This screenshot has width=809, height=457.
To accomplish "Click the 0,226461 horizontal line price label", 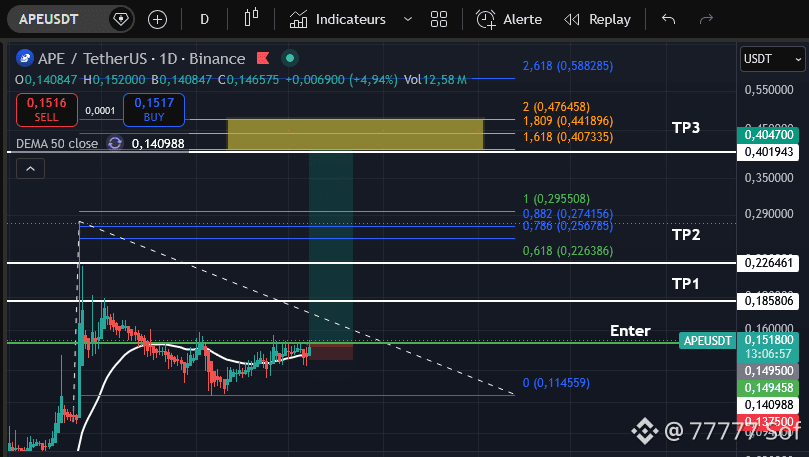I will click(x=768, y=263).
